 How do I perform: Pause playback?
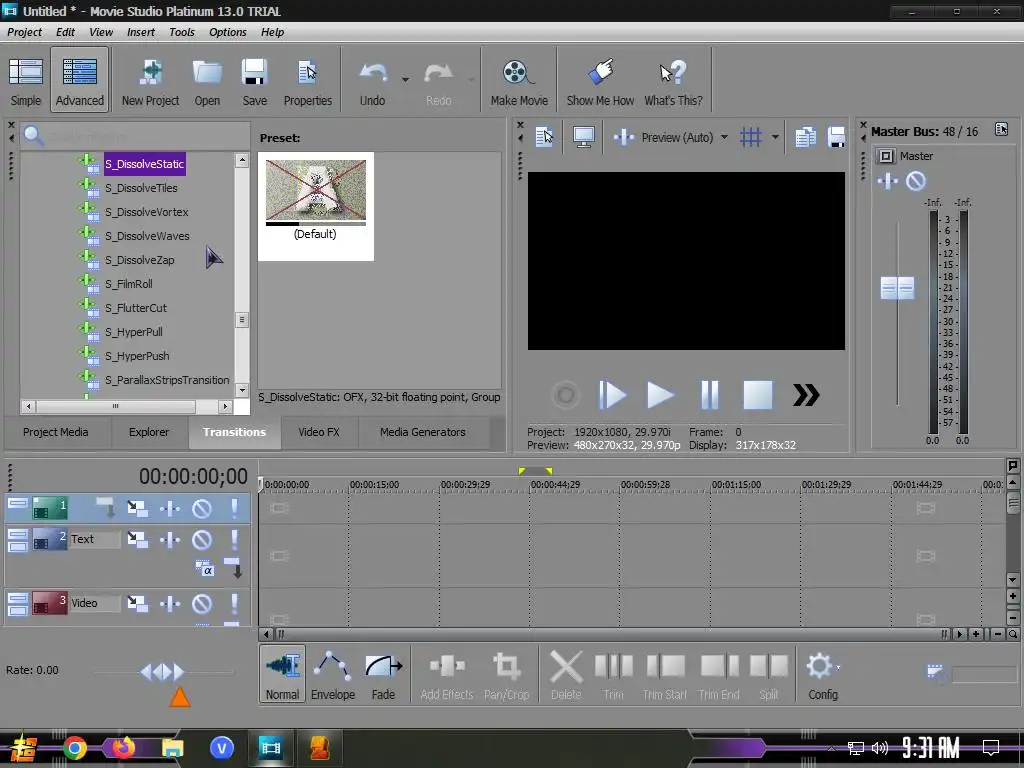pyautogui.click(x=709, y=395)
